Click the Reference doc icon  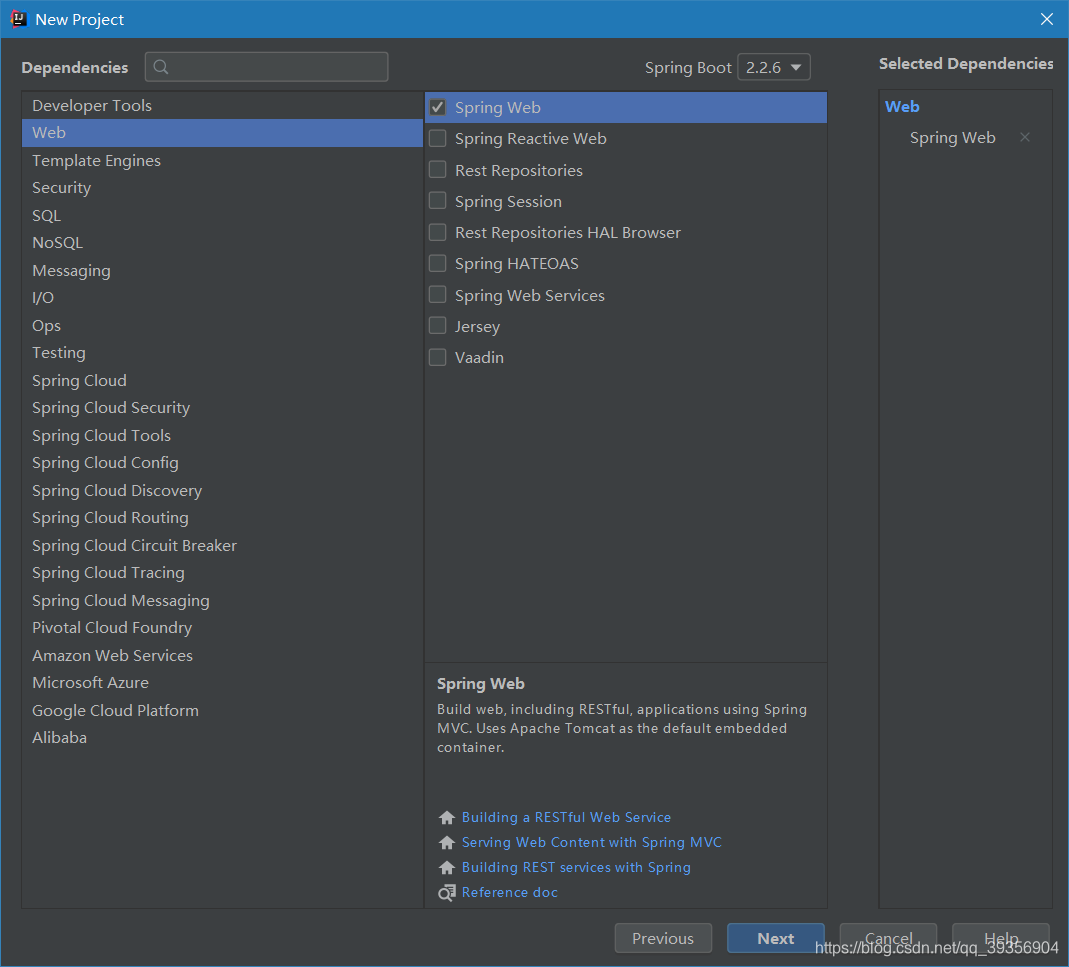click(447, 893)
